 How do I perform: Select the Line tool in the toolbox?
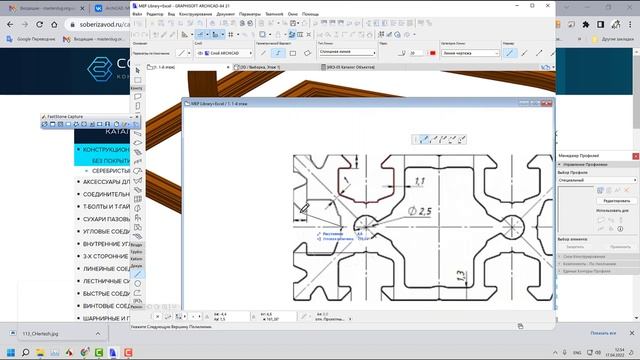coord(138,274)
